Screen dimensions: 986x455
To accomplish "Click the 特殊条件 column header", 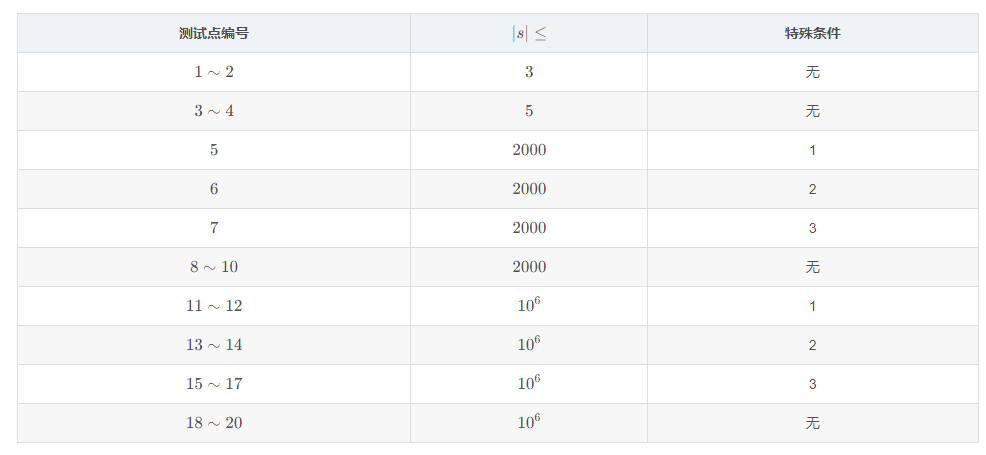I will (x=812, y=33).
